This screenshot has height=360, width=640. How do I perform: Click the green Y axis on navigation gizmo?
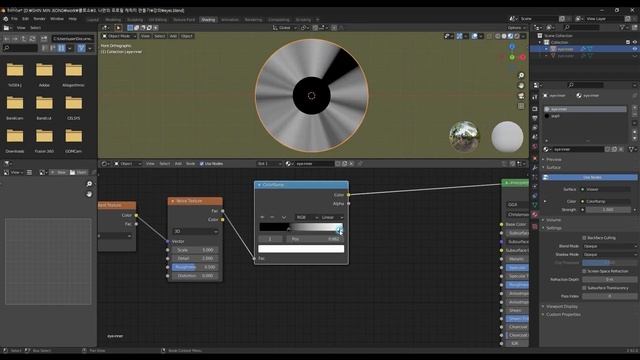coord(512,57)
